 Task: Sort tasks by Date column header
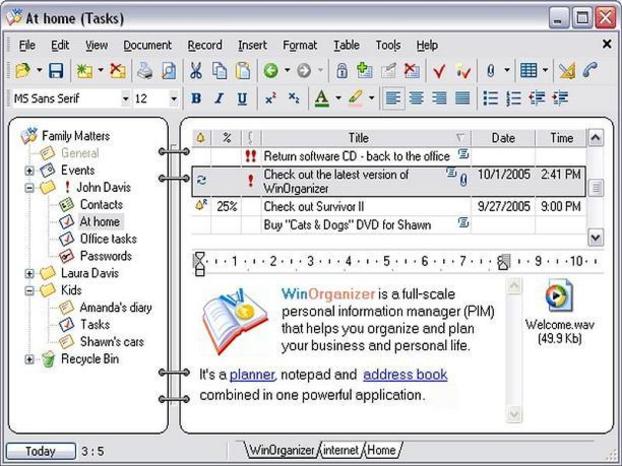503,138
